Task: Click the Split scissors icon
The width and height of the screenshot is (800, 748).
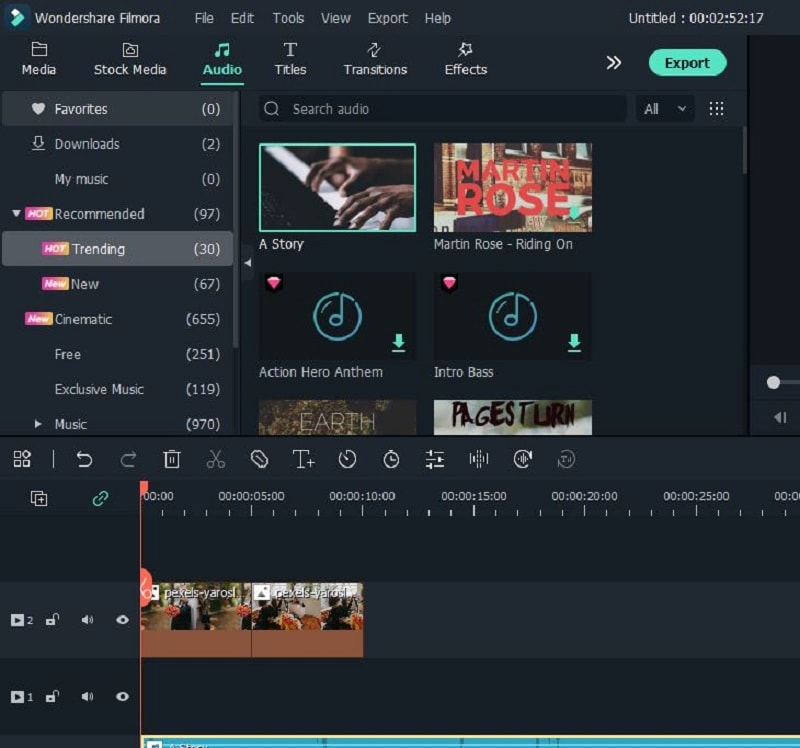Action: pyautogui.click(x=215, y=459)
